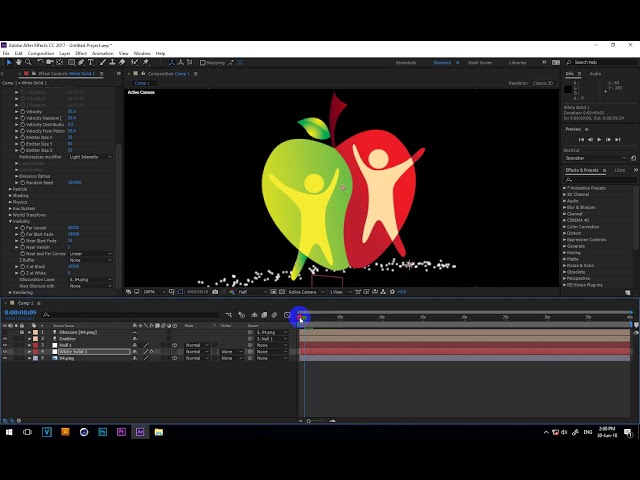Select the Eraser tool
This screenshot has width=640, height=480.
click(122, 62)
